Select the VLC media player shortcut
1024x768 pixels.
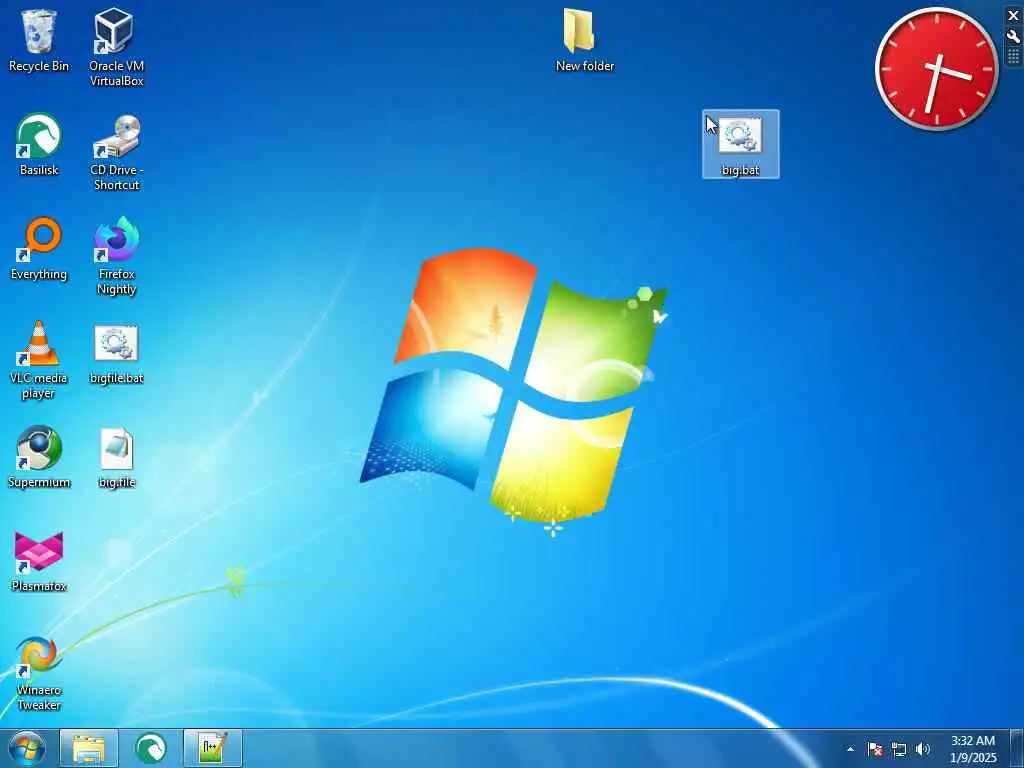click(x=39, y=360)
